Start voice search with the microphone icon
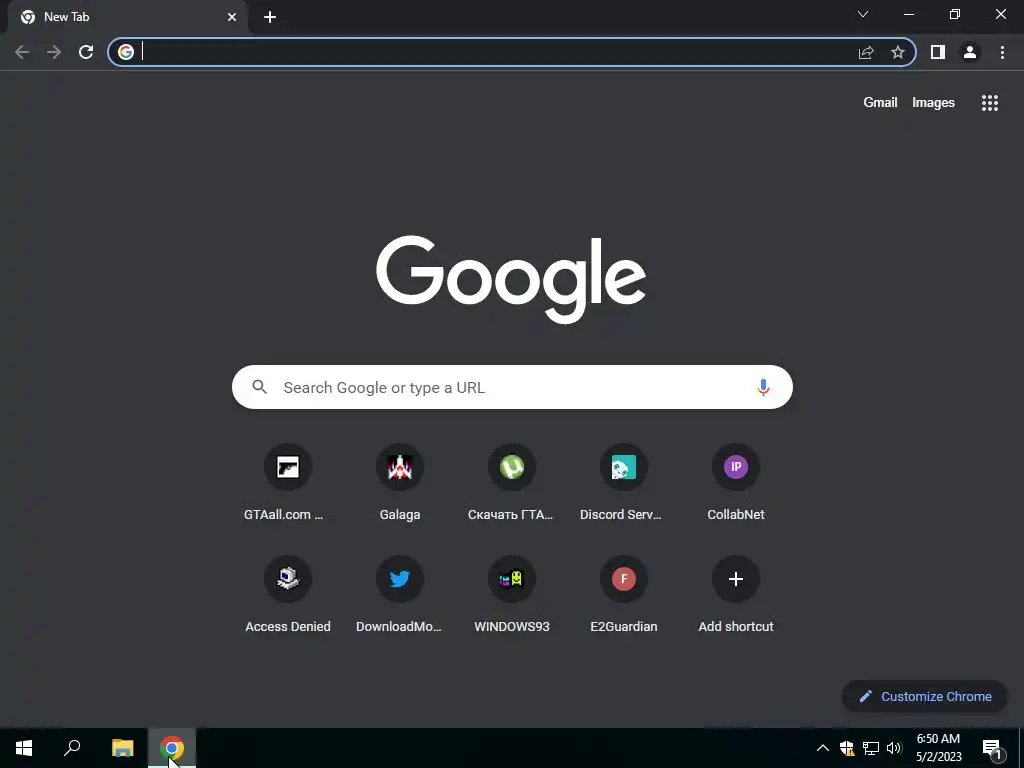Viewport: 1024px width, 768px height. 763,387
